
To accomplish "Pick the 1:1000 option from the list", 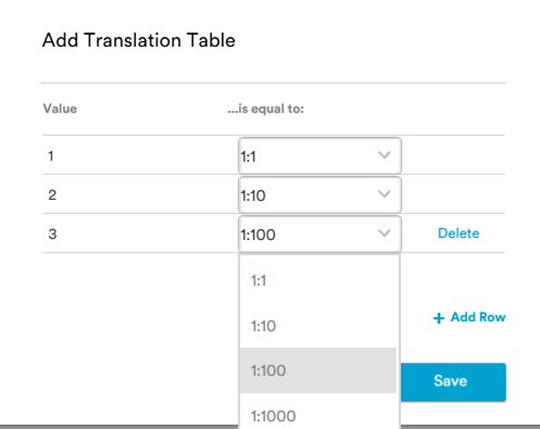I will pyautogui.click(x=318, y=412).
